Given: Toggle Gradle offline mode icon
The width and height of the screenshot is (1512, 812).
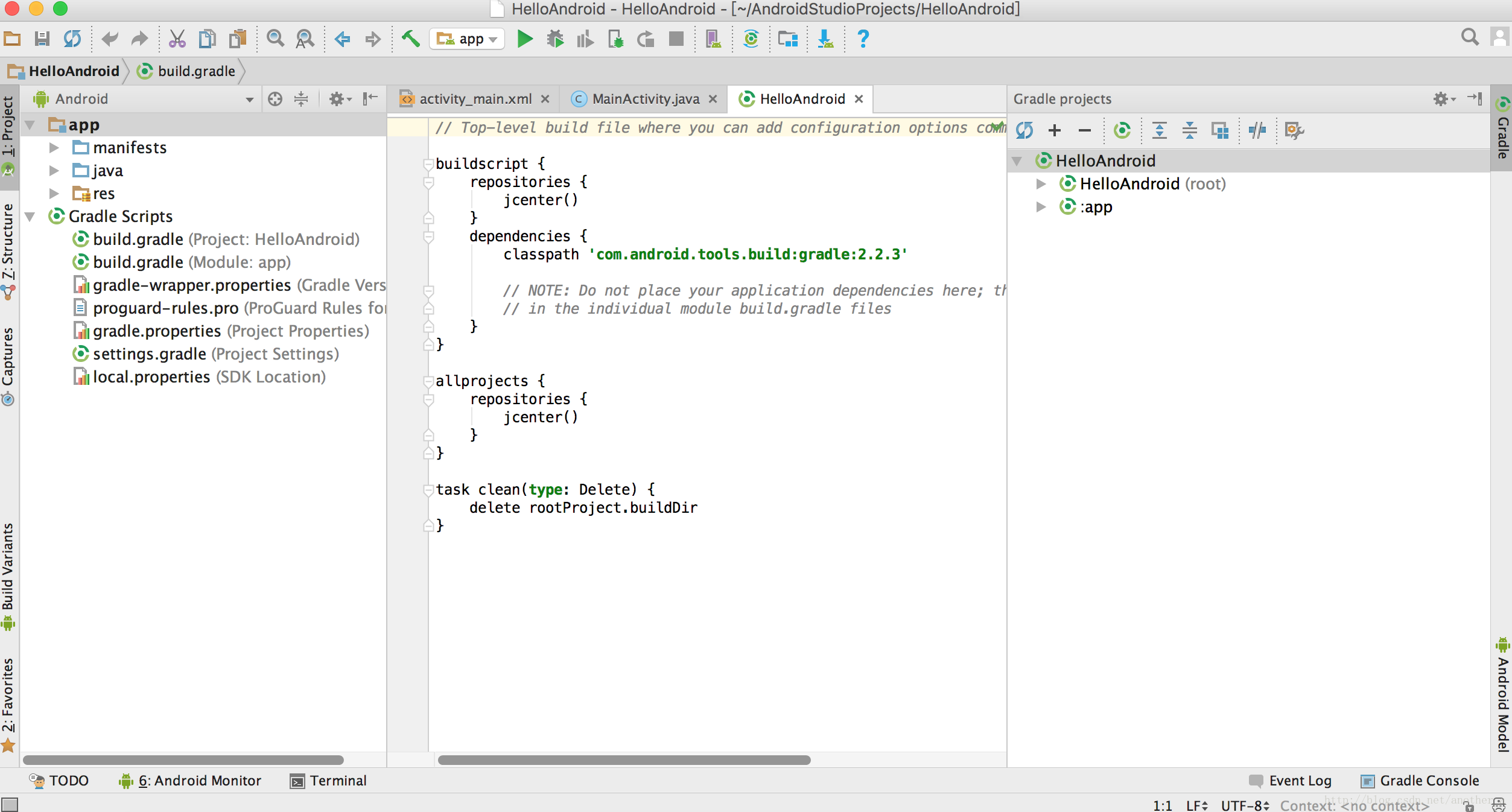Looking at the screenshot, I should [x=1257, y=130].
